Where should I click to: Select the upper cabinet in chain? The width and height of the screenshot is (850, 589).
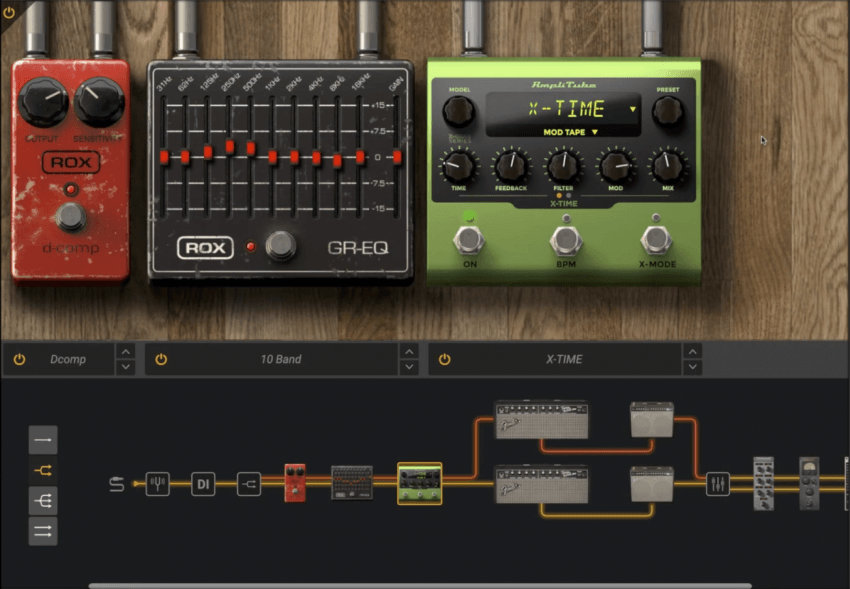pyautogui.click(x=652, y=420)
